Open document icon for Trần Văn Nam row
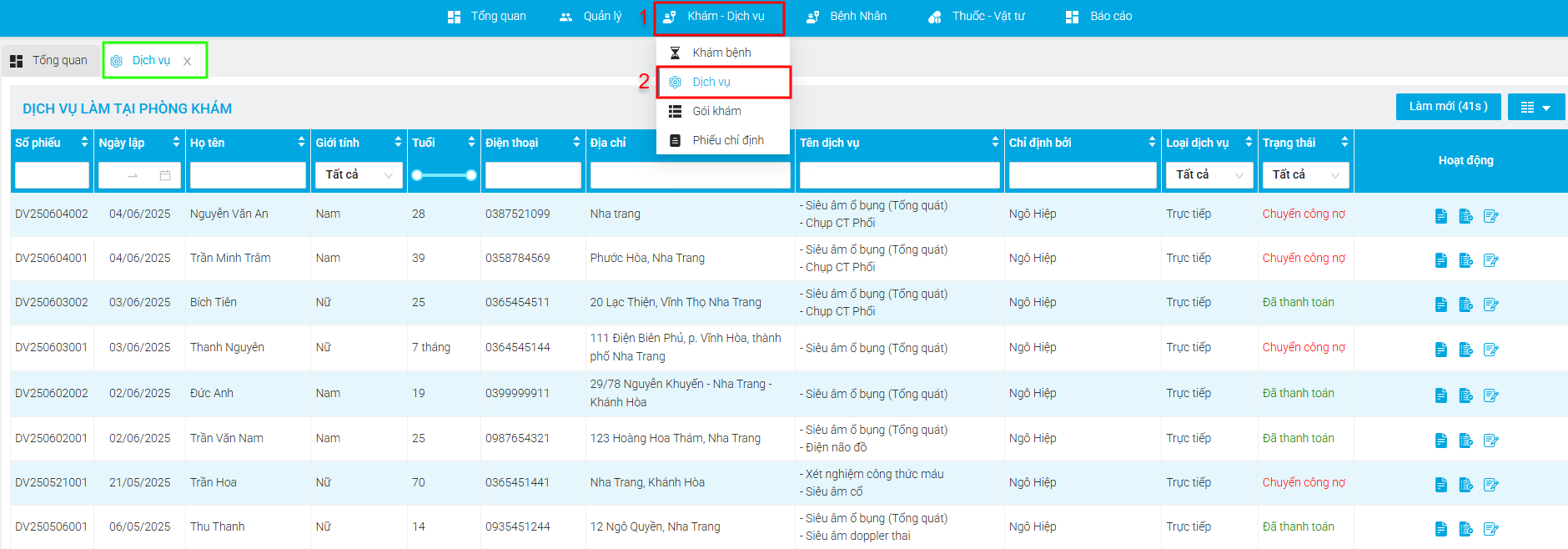 click(1440, 441)
